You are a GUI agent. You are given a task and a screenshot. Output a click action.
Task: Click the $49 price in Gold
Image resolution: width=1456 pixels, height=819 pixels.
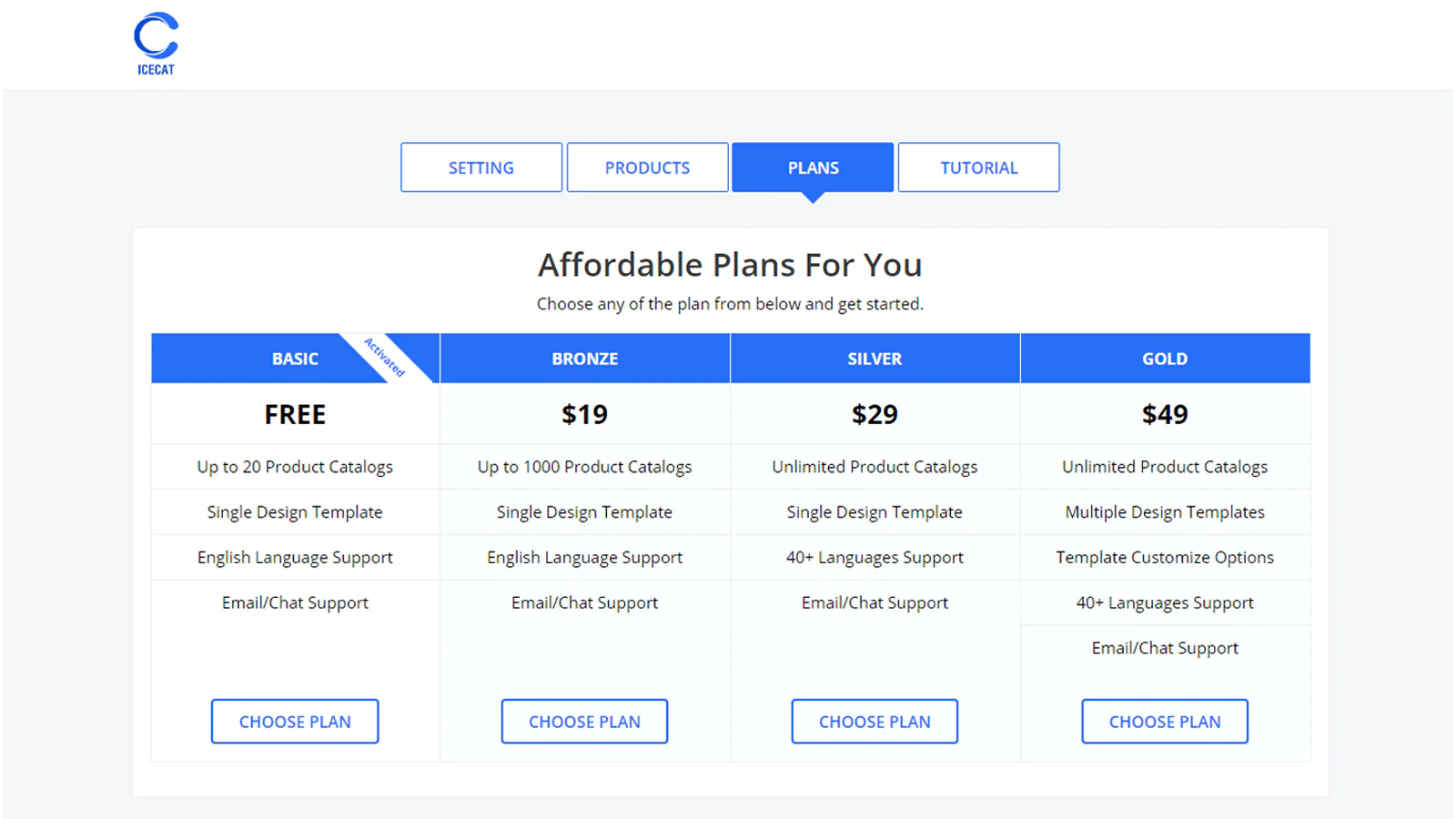point(1165,414)
